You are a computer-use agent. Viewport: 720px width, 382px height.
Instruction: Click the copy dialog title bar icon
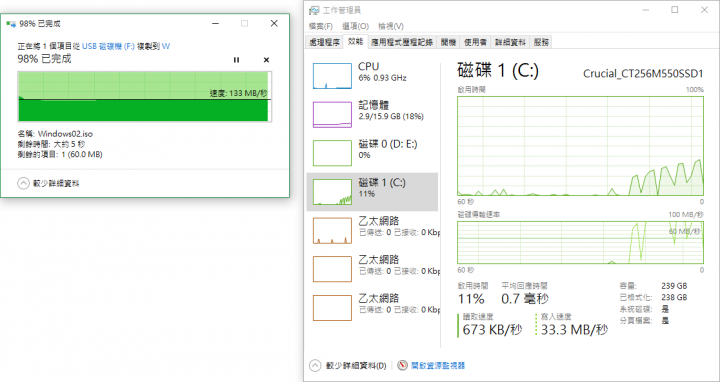tap(11, 23)
